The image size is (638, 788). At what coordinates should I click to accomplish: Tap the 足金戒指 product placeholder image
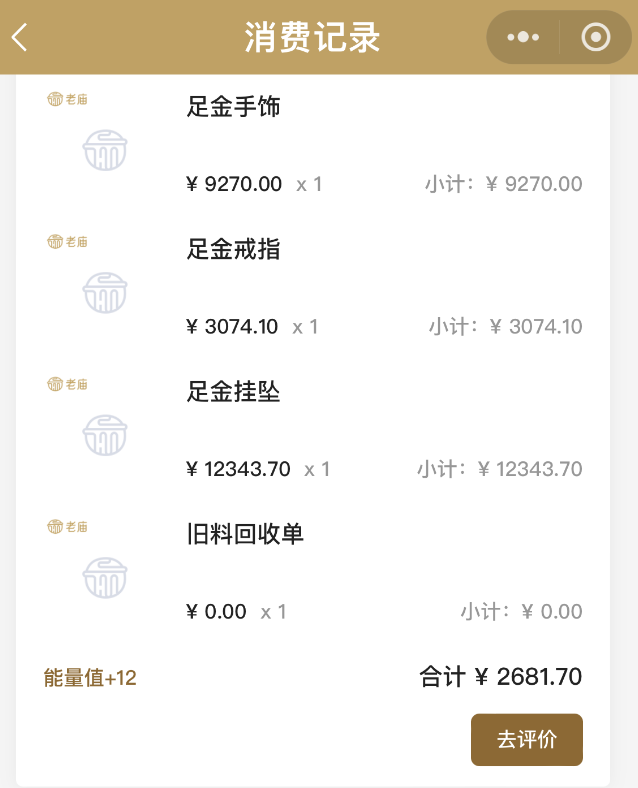coord(105,292)
